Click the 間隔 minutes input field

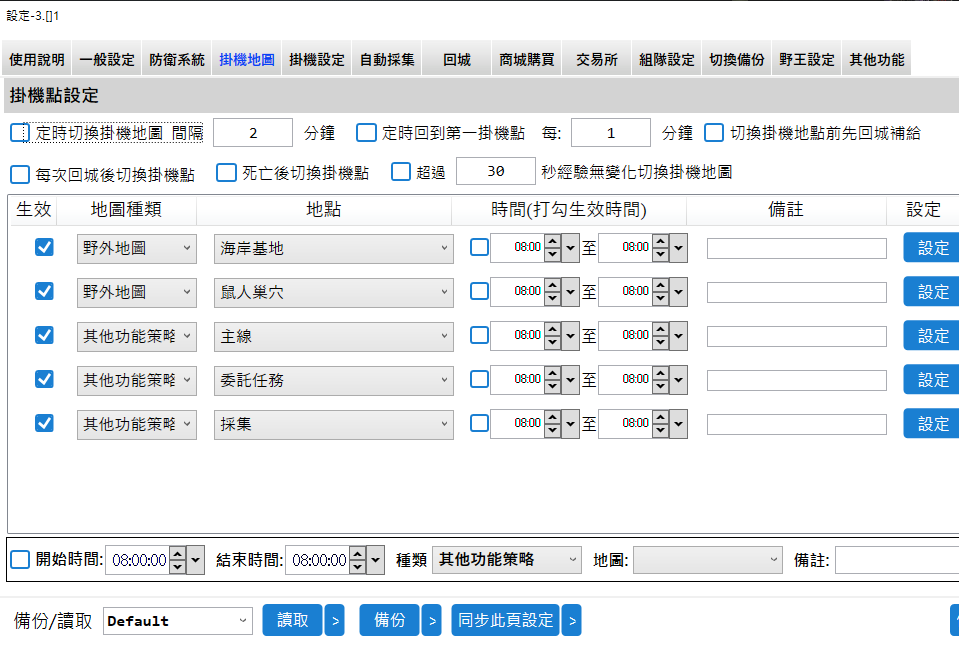(253, 133)
